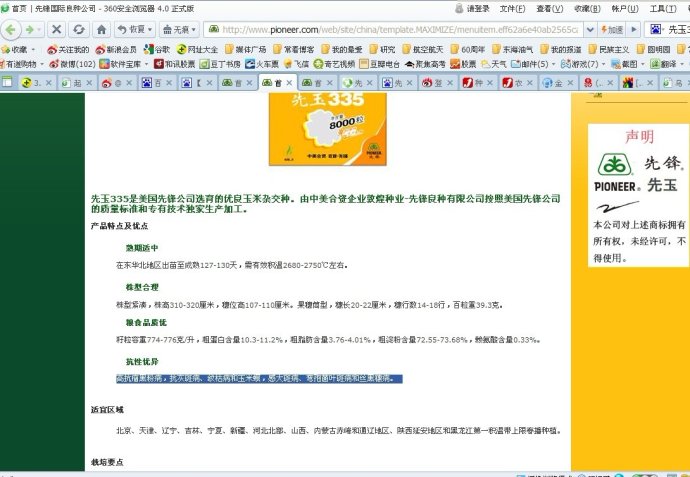Stop loading with the X button
Image resolution: width=690 pixels, height=477 pixels.
(x=56, y=29)
